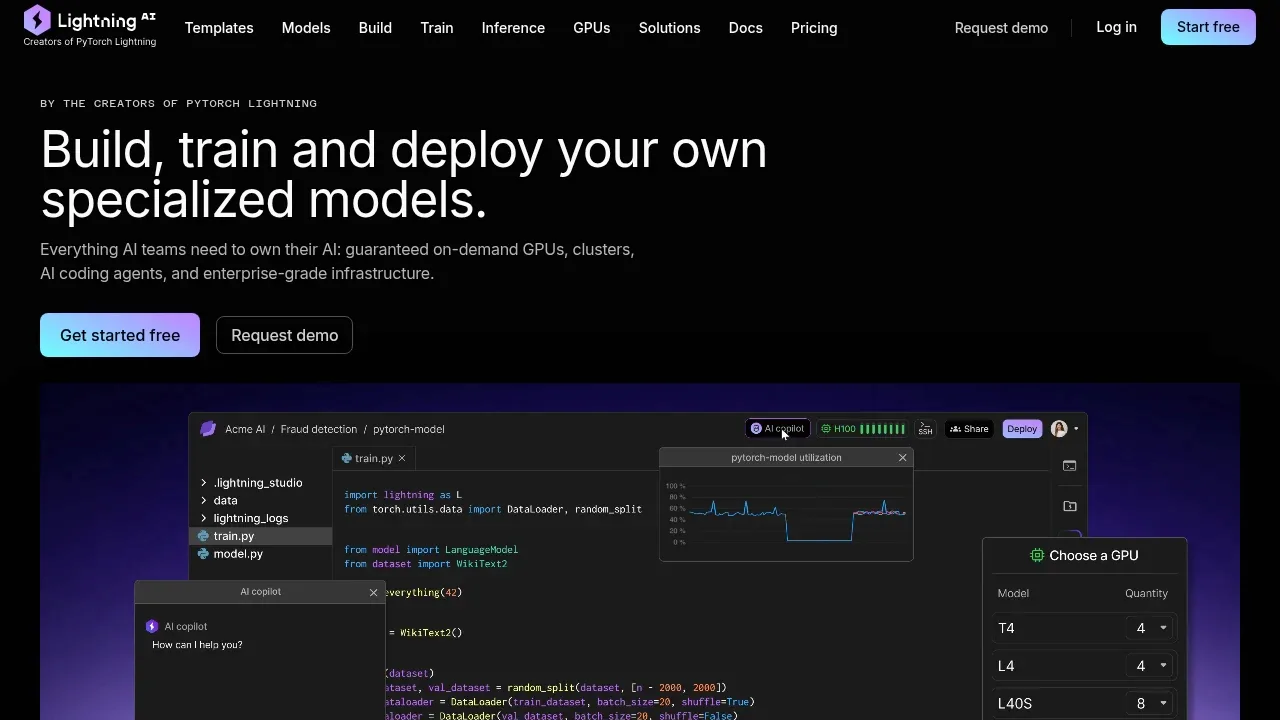Click Request demo in the header
The width and height of the screenshot is (1280, 720).
[1001, 28]
